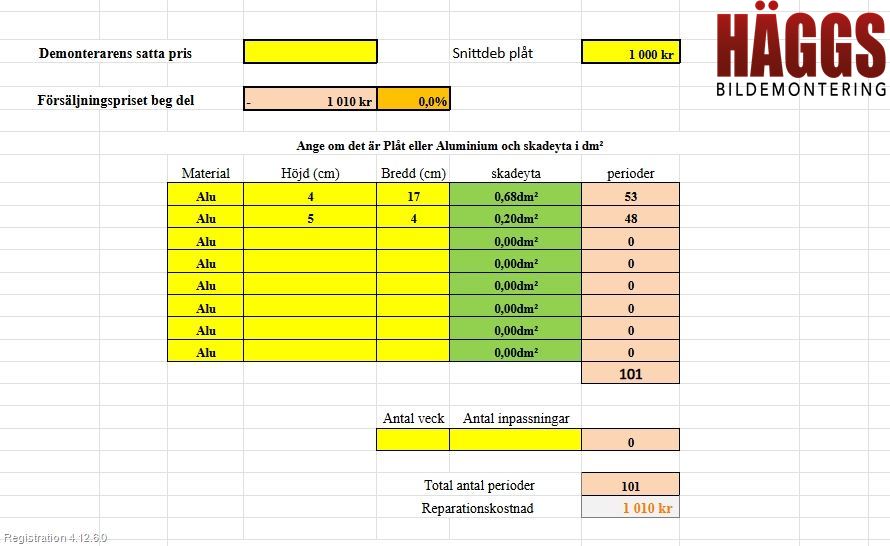Open the first row Alu material cell

tap(205, 195)
